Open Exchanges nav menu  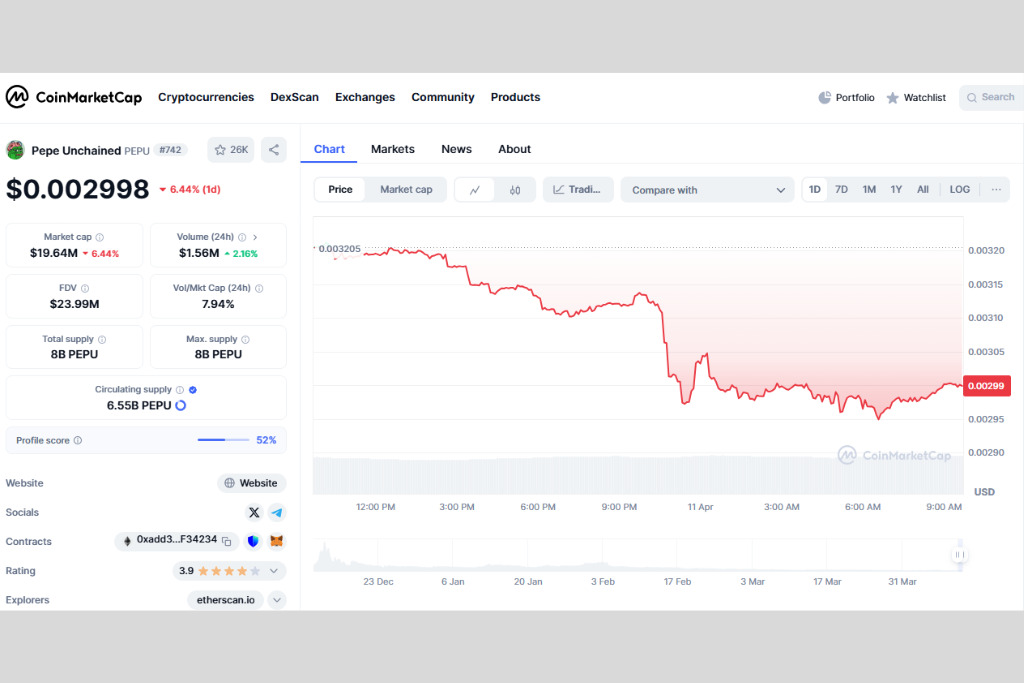tap(365, 97)
